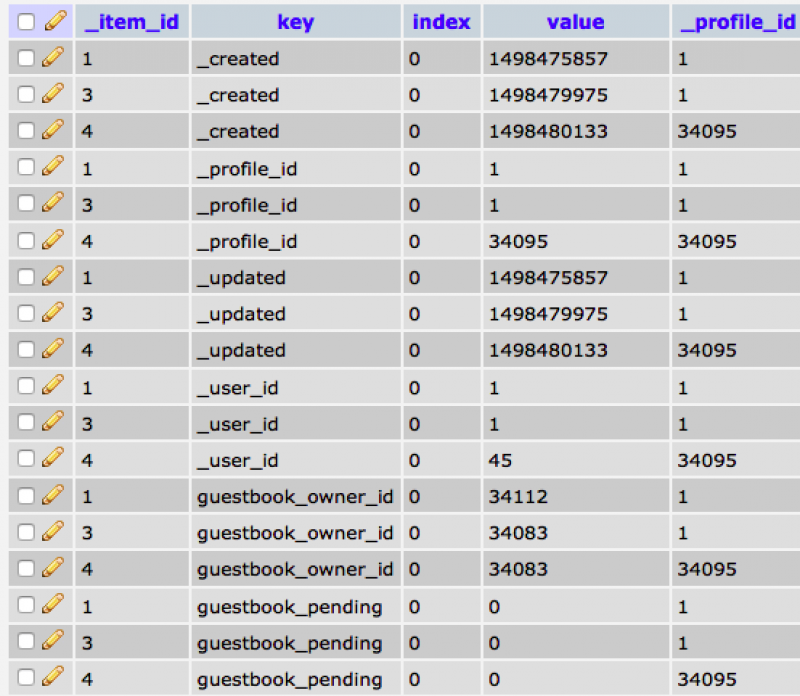Click value 34083 in guestbook_owner_id item 3 row
This screenshot has height=696, width=800.
(x=518, y=533)
